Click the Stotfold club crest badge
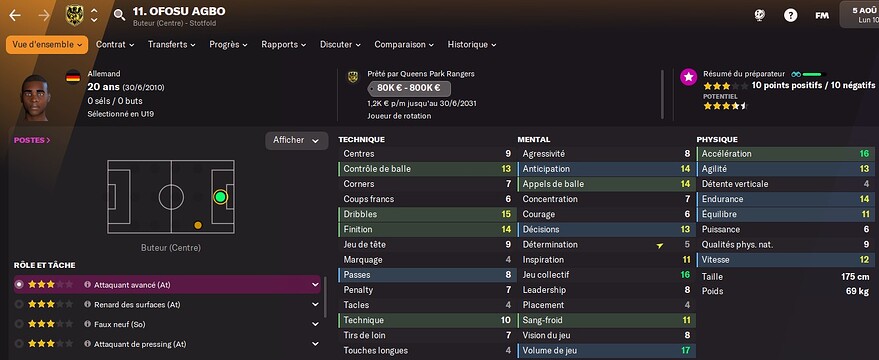The width and height of the screenshot is (879, 360). pyautogui.click(x=74, y=15)
